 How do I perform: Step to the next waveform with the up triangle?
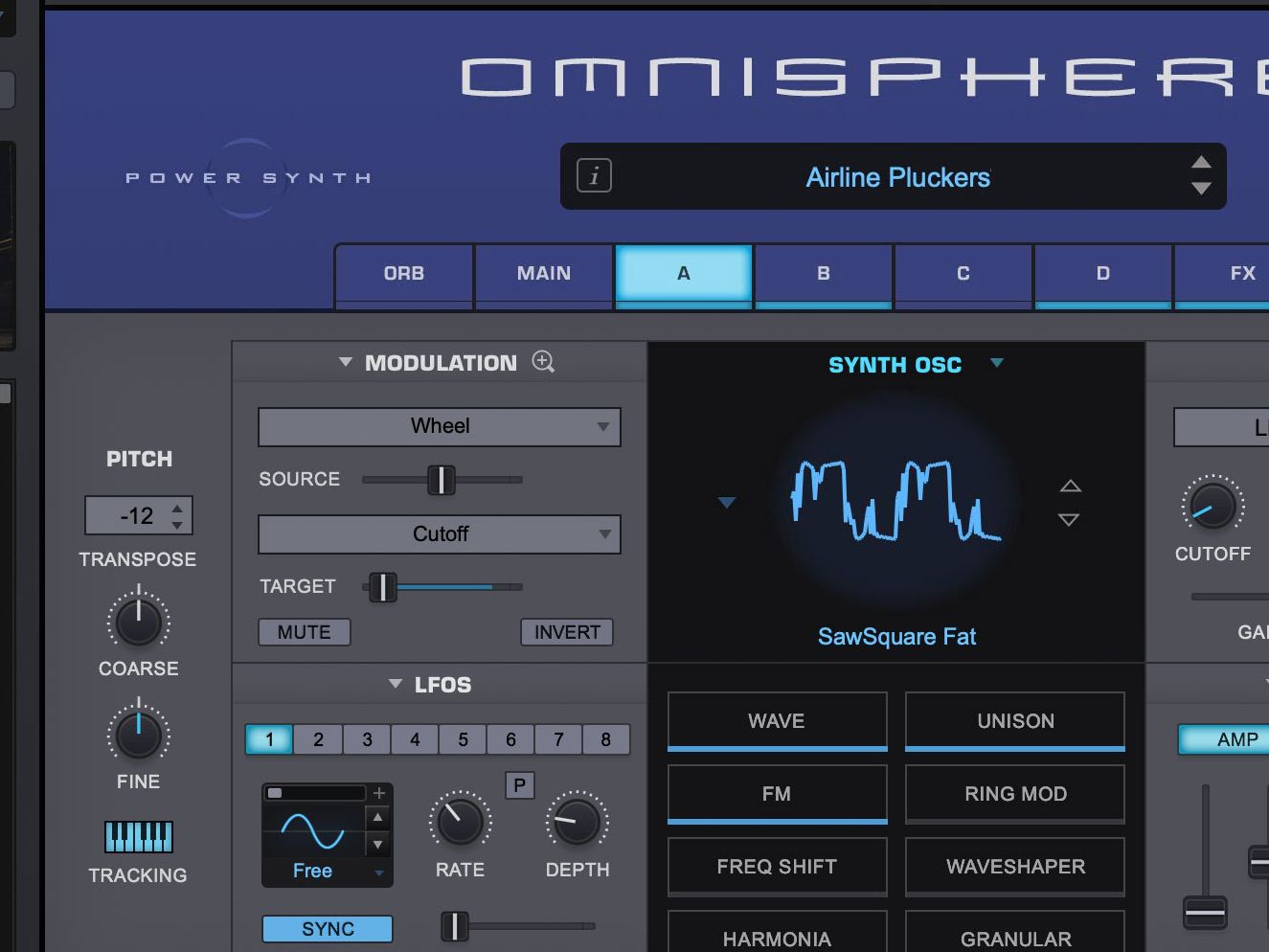coord(1070,487)
